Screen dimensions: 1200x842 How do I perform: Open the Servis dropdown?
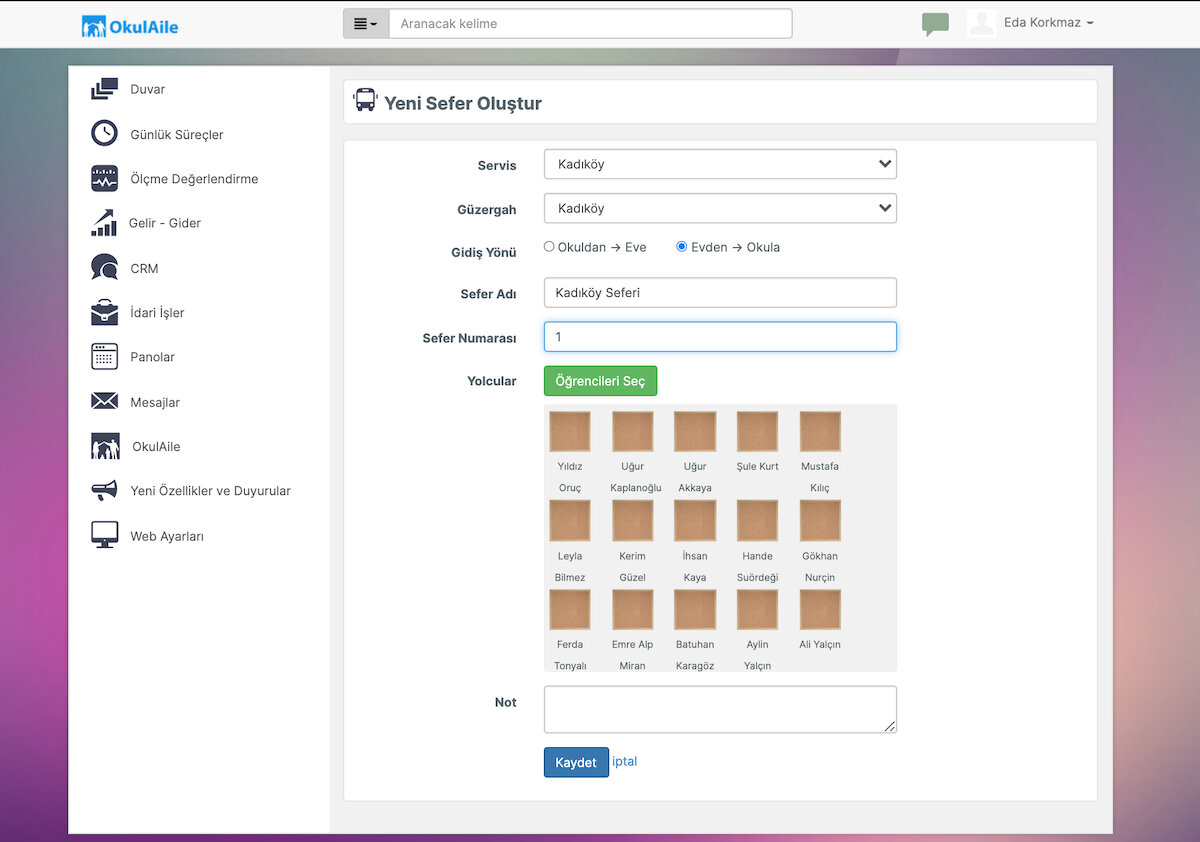(720, 164)
